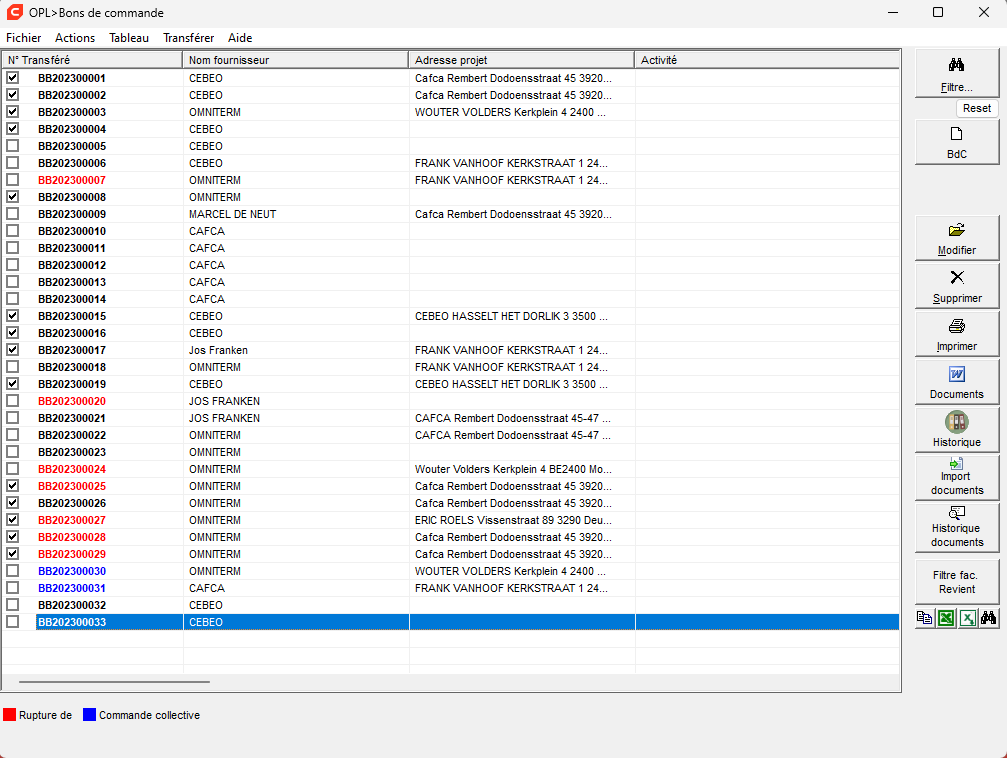Click the copy documents icon
Screen dimensions: 1007x758
(x=924, y=618)
